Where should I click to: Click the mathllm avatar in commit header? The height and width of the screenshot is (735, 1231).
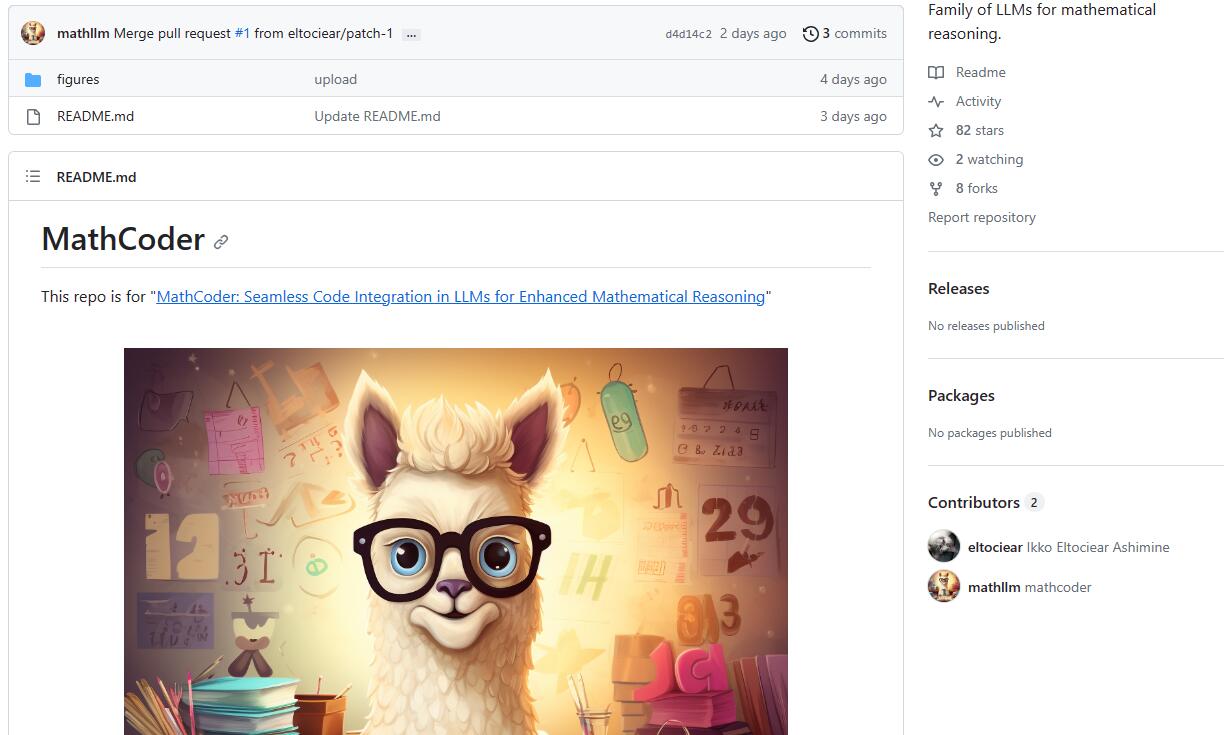point(33,33)
